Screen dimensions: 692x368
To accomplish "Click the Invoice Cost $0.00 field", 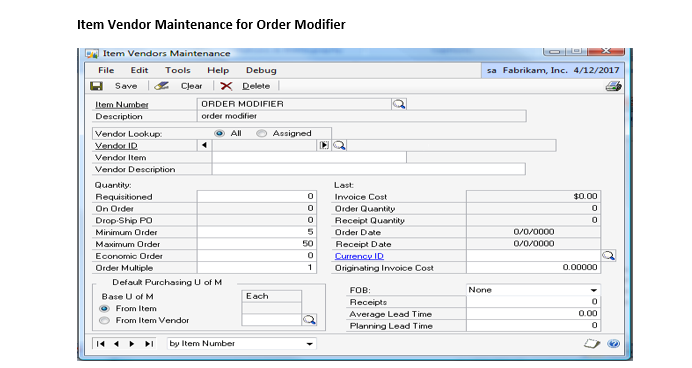I will pos(533,196).
